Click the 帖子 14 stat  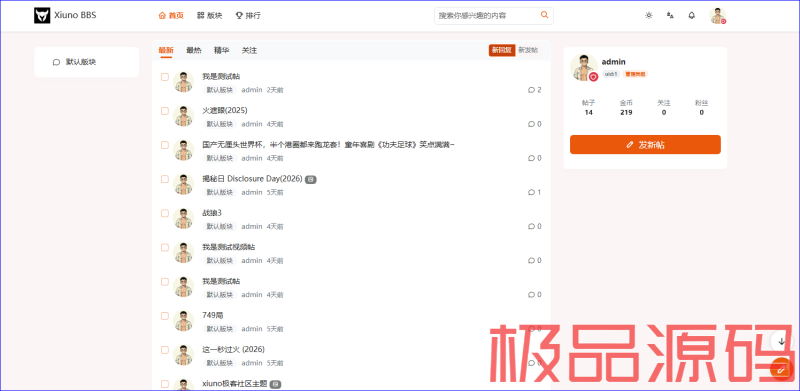coord(589,108)
